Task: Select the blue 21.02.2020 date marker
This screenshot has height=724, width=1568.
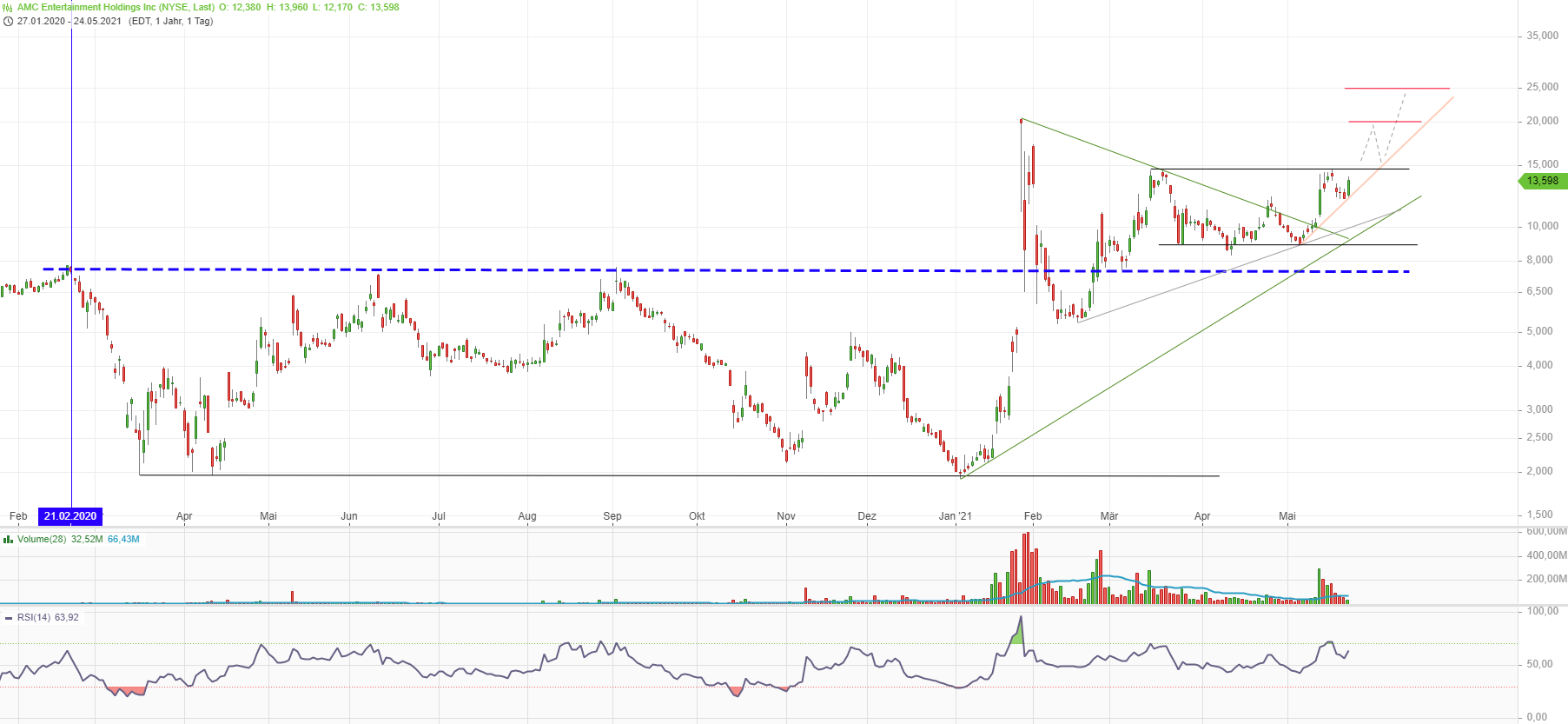Action: 70,516
